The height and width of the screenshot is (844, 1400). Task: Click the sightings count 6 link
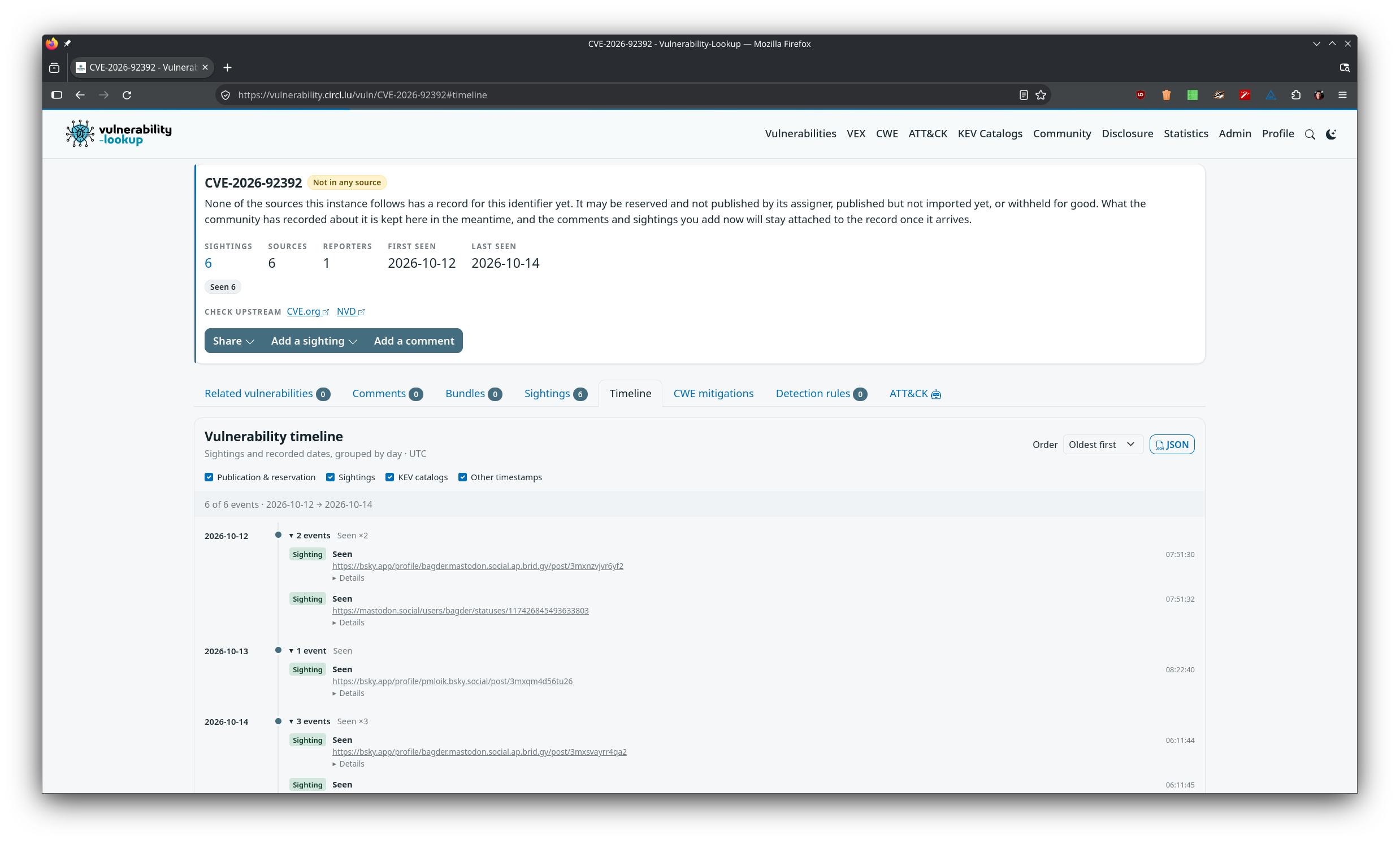point(208,263)
